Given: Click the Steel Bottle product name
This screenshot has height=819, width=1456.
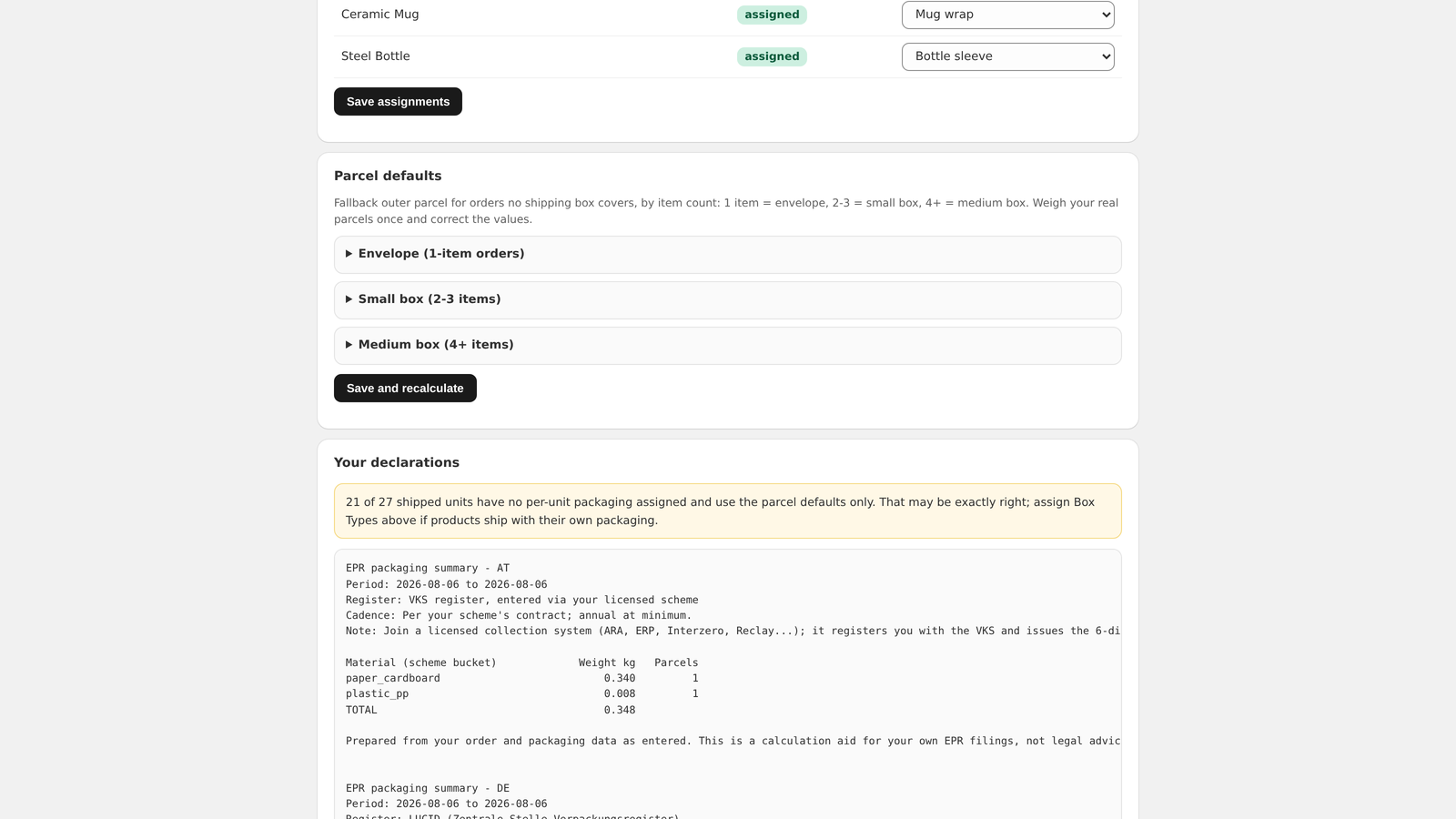Looking at the screenshot, I should 376,56.
